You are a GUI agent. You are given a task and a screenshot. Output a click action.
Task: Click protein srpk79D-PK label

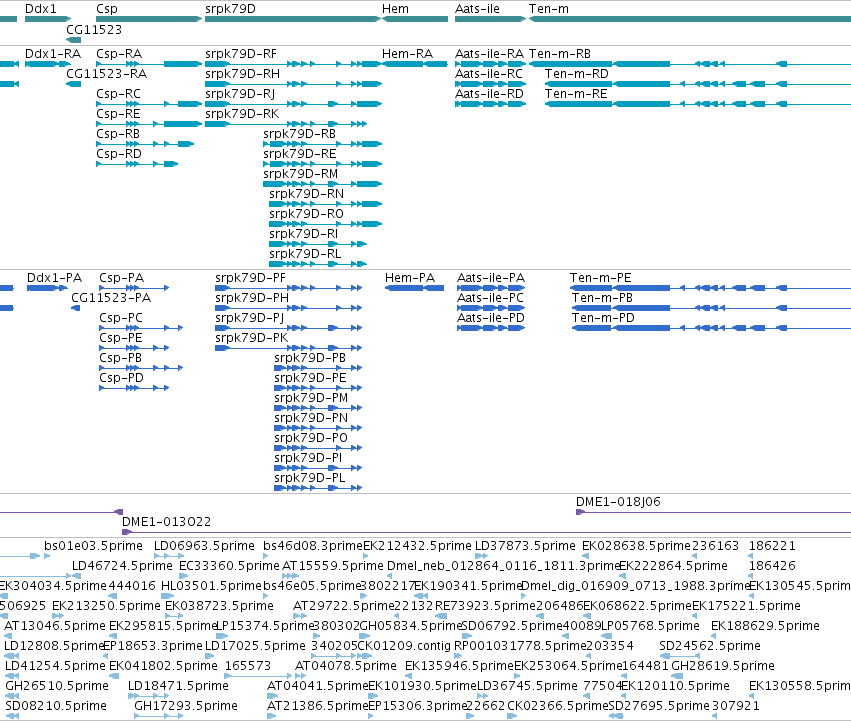(252, 338)
